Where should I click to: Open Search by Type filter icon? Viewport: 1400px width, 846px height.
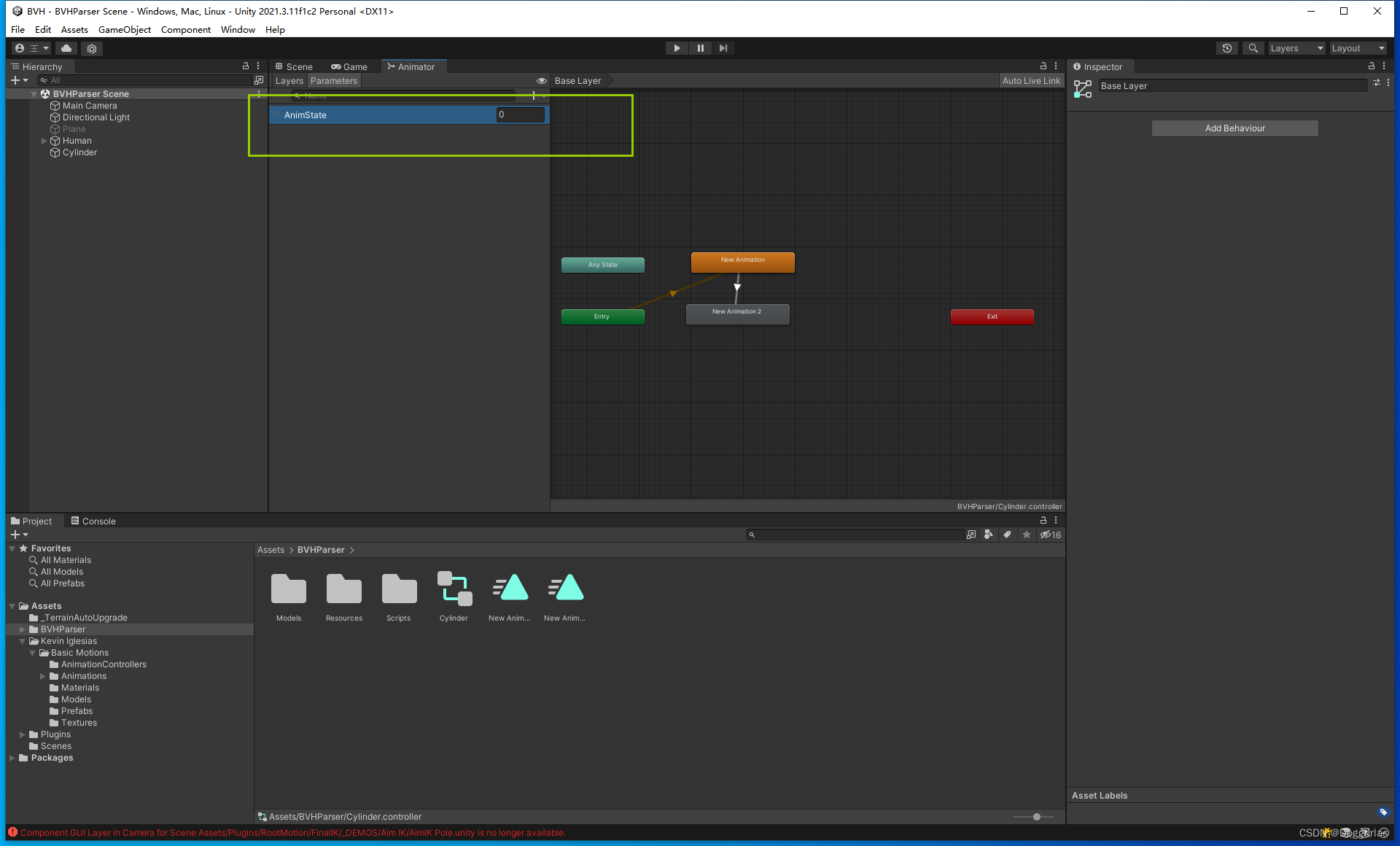988,535
